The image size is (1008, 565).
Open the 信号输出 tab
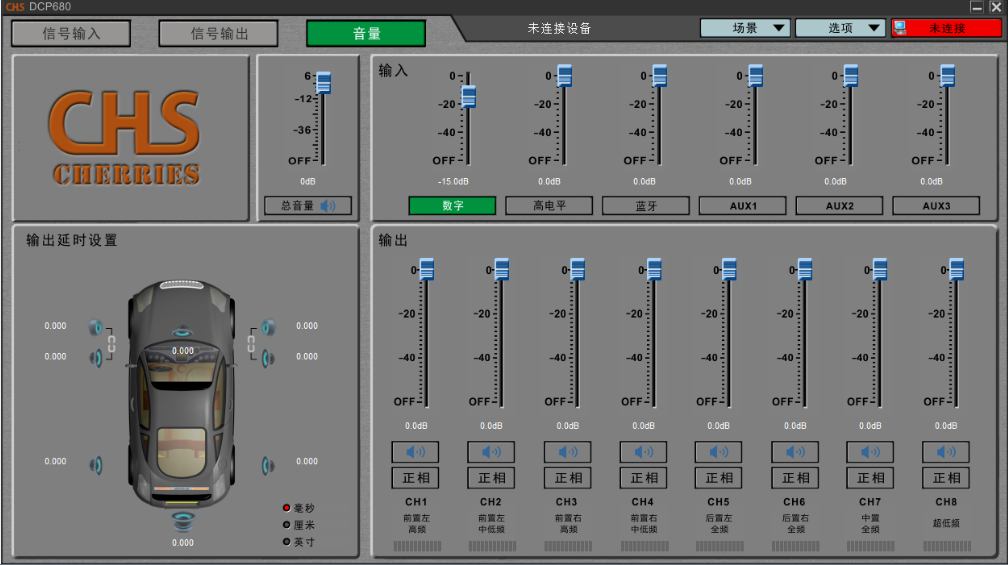pos(219,33)
